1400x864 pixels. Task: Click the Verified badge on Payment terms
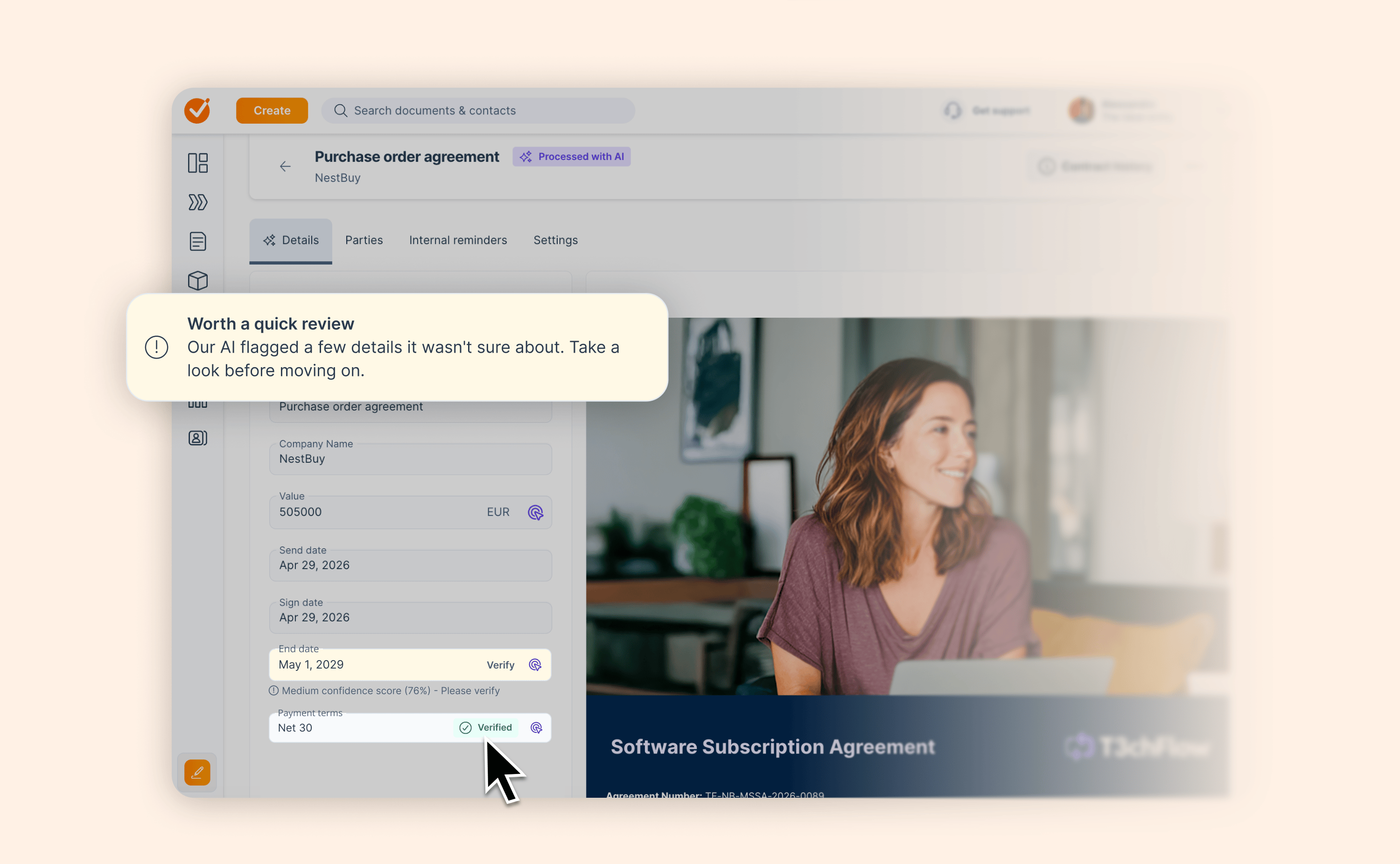(486, 727)
